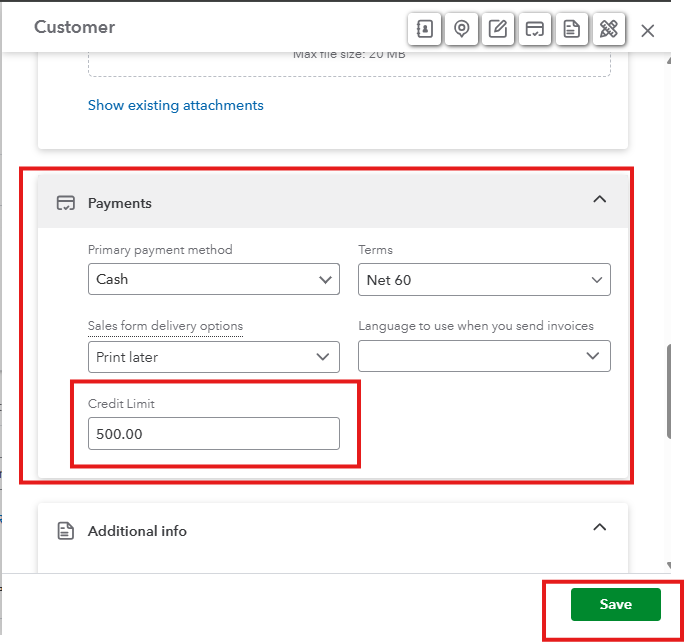The height and width of the screenshot is (642, 685).
Task: Click the Sales form delivery options label
Action: (x=165, y=326)
